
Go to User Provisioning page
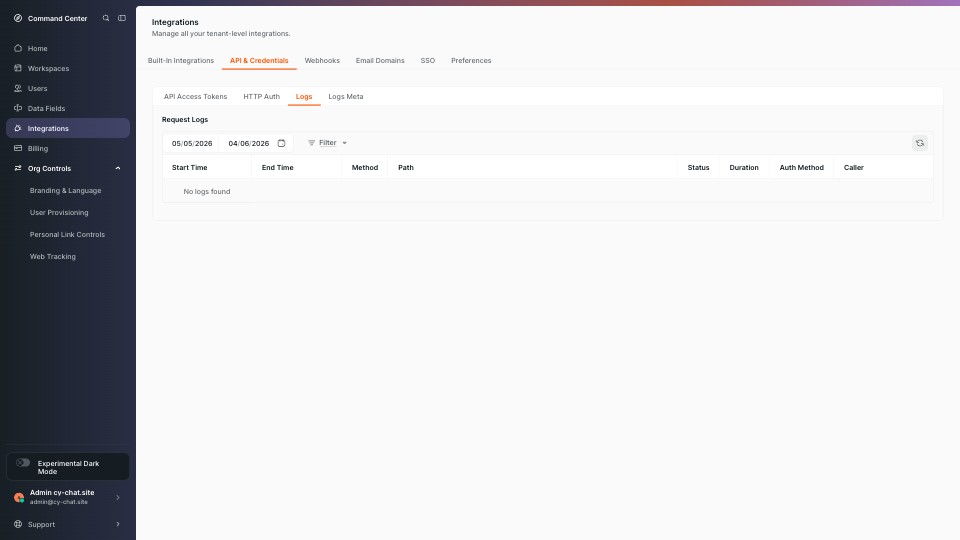pos(59,212)
